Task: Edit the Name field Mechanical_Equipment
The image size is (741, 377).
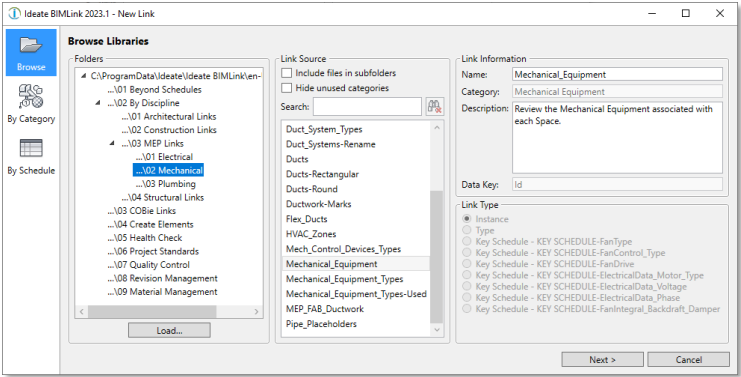Action: [617, 75]
